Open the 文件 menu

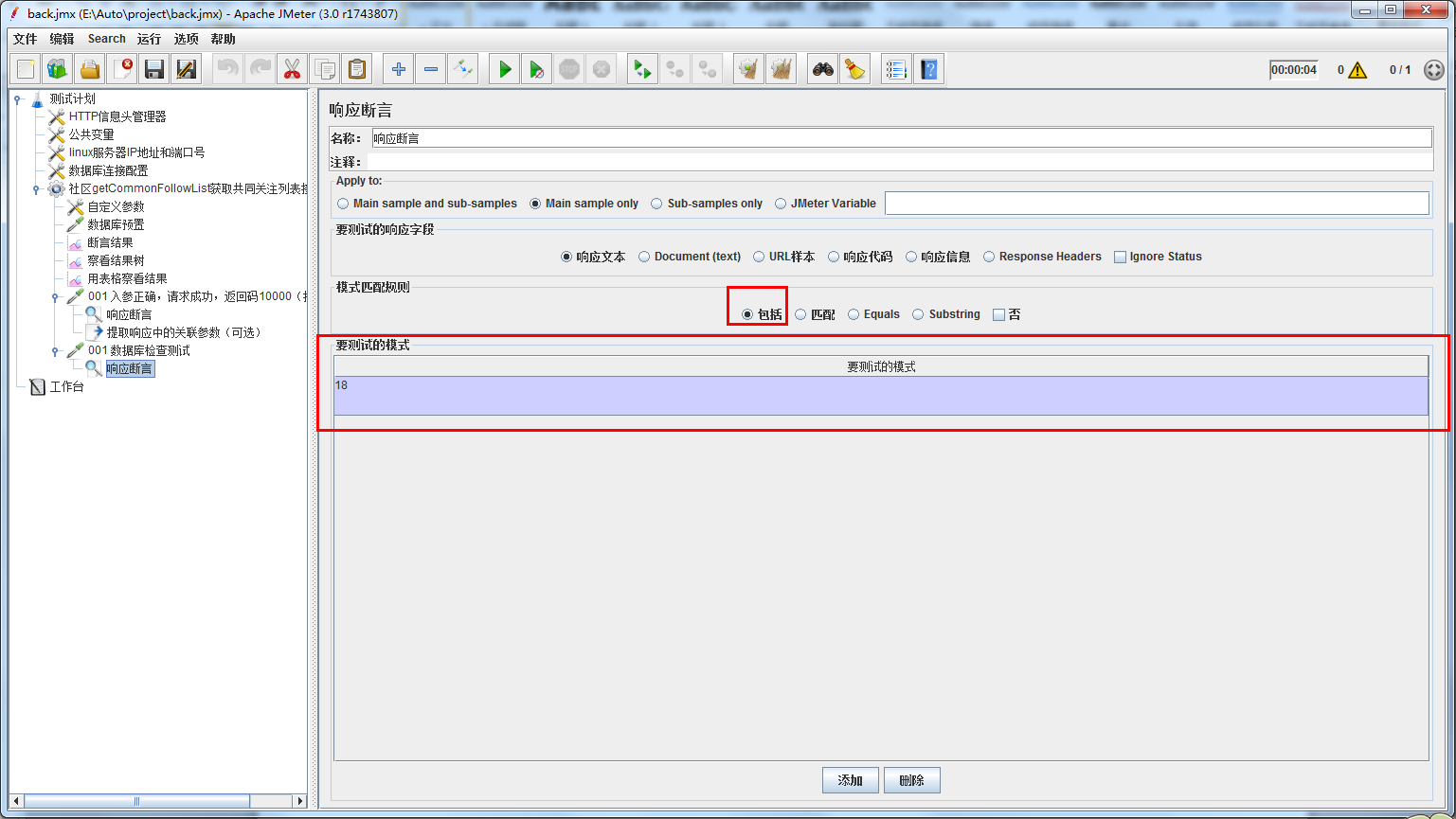pos(25,39)
